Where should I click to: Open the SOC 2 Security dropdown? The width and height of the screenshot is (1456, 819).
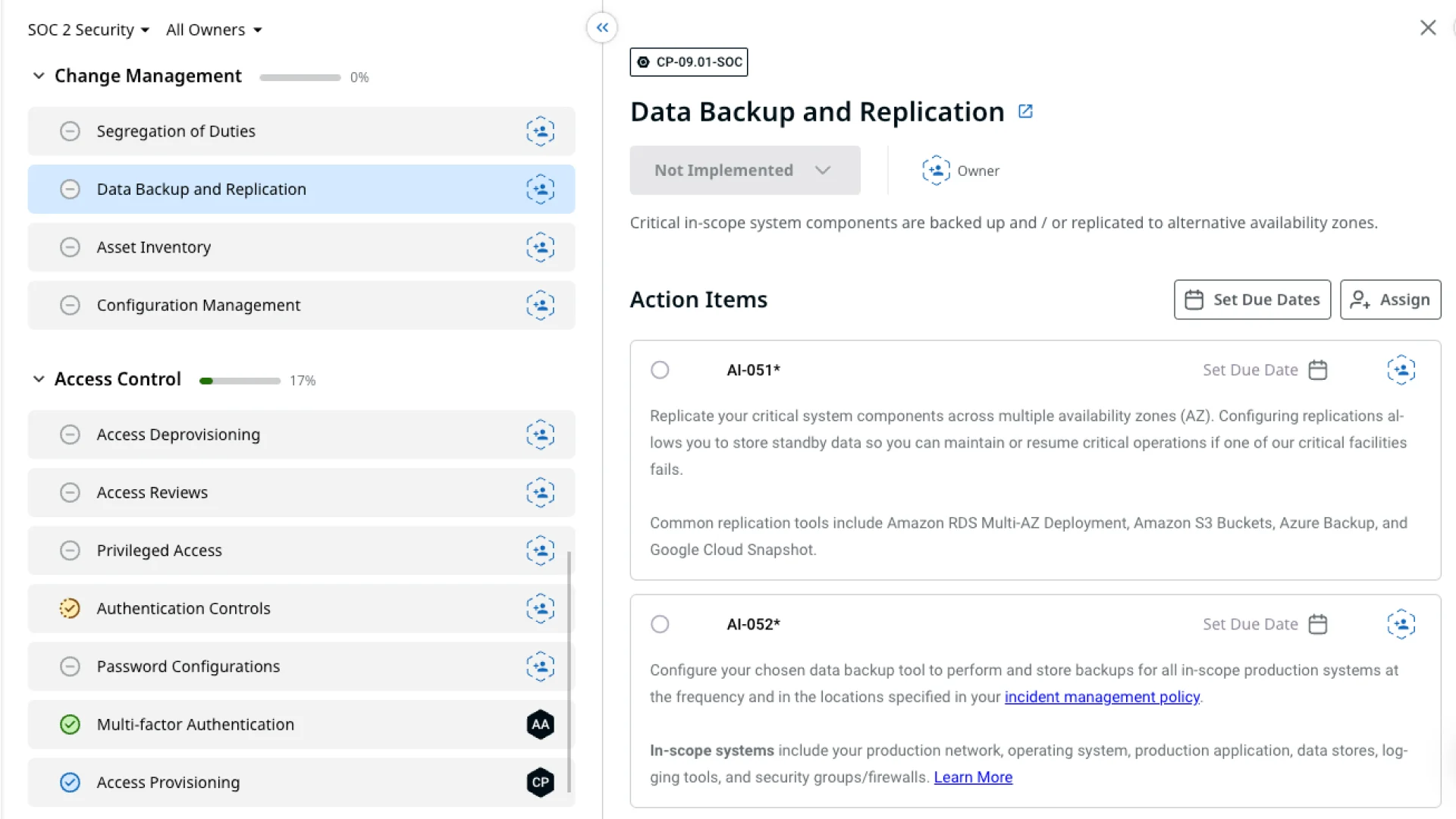(x=88, y=30)
